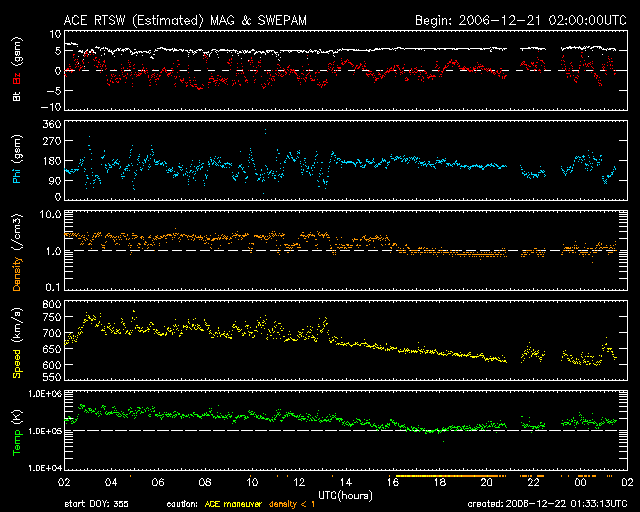Click the red Bz axis label
The width and height of the screenshot is (640, 512).
tap(16, 76)
